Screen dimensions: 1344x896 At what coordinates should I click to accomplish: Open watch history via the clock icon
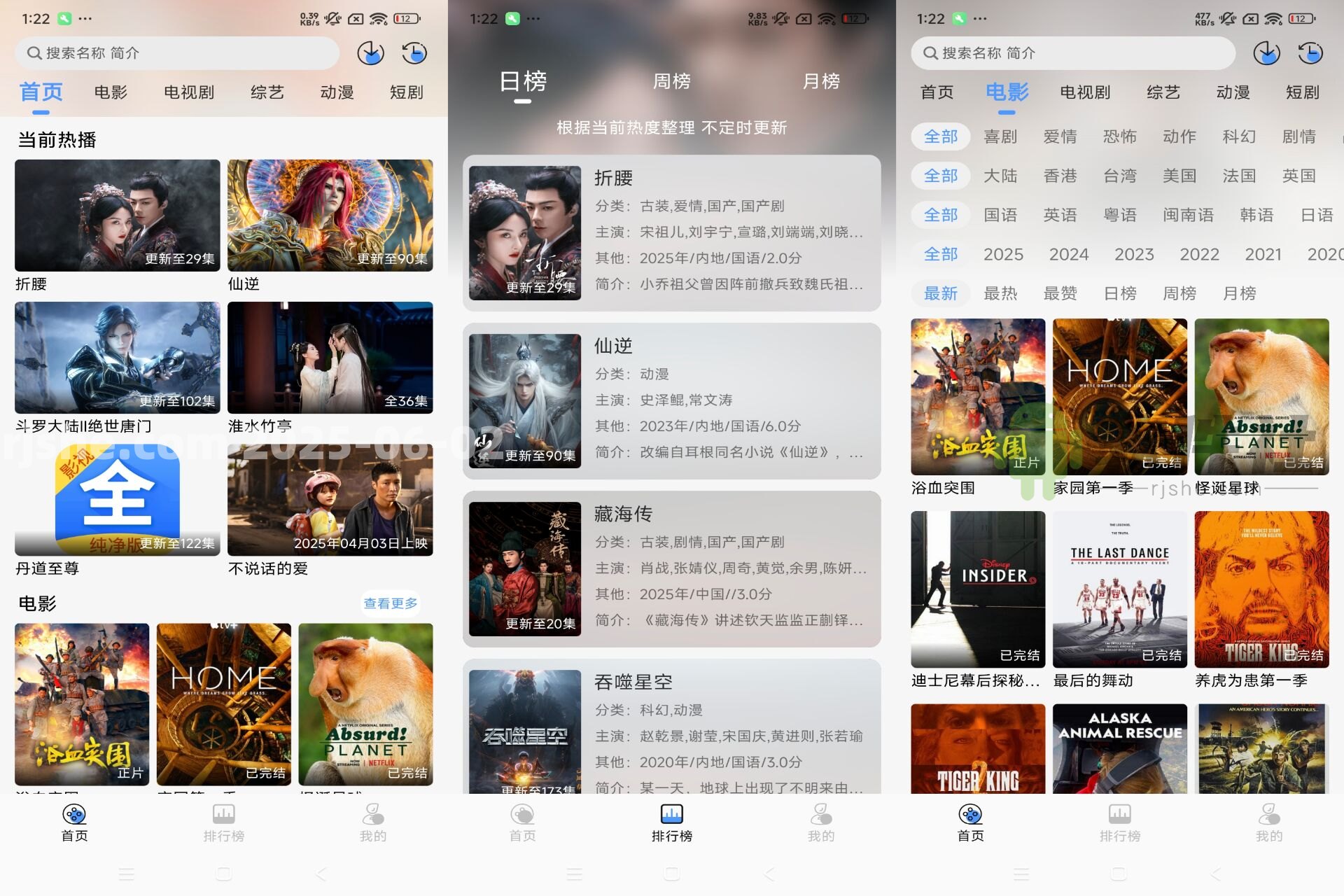coord(414,52)
